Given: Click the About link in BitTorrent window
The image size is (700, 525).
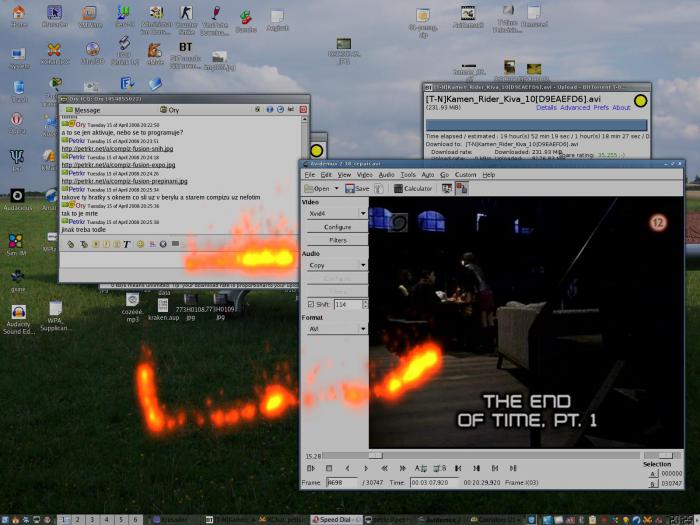Looking at the screenshot, I should click(x=621, y=108).
